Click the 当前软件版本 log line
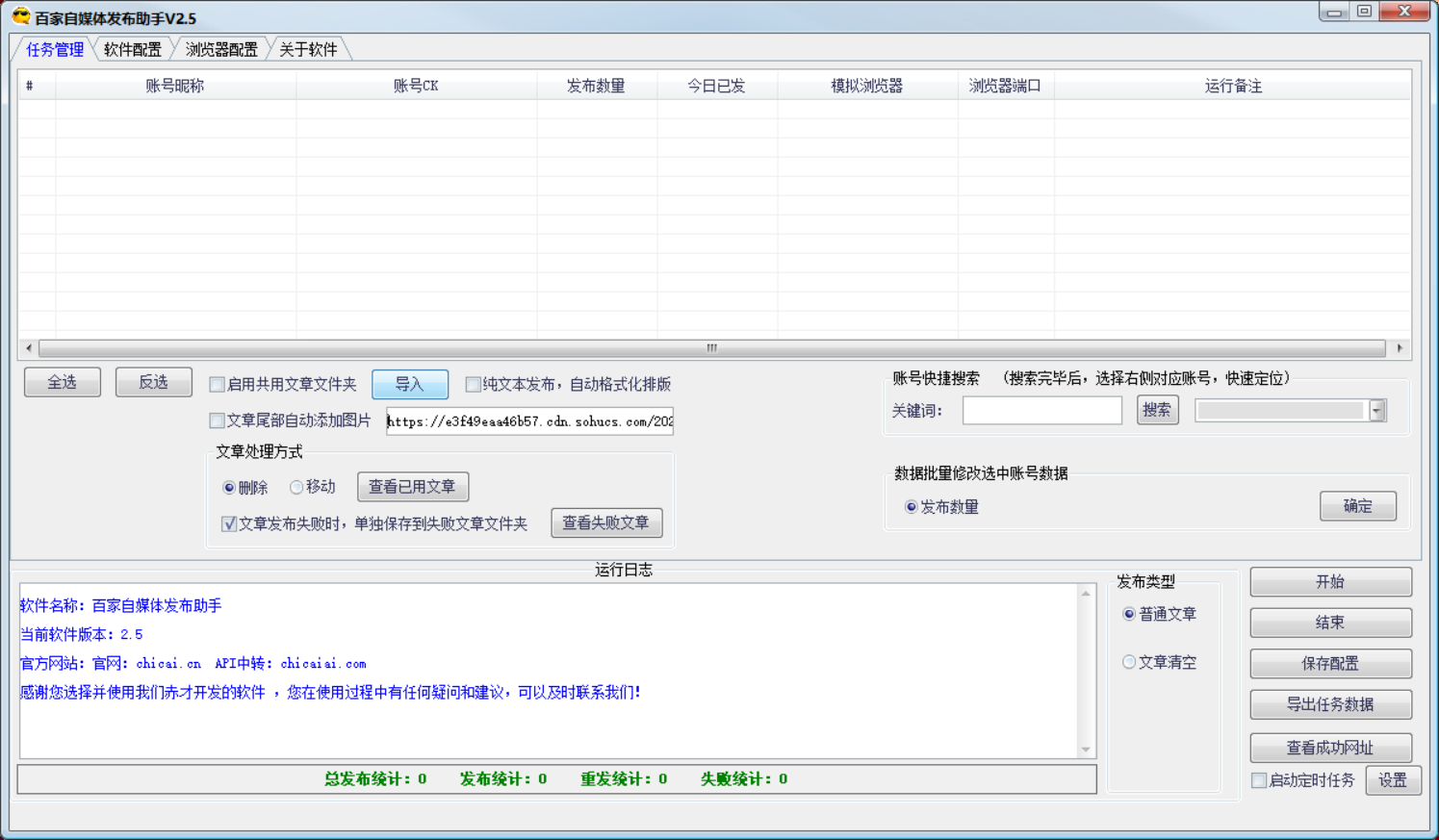Image resolution: width=1439 pixels, height=840 pixels. click(x=82, y=635)
